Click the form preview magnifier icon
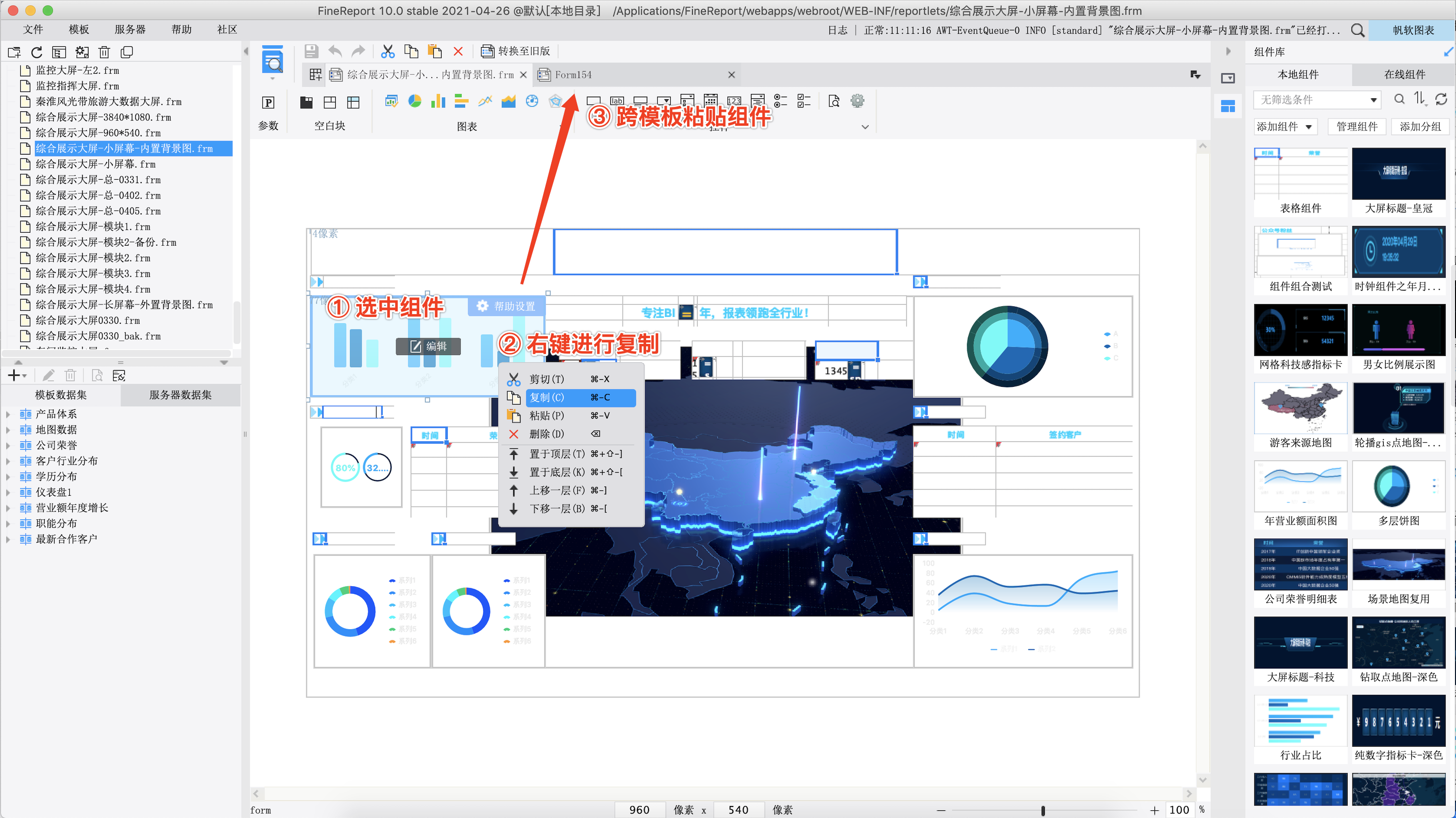Viewport: 1456px width, 818px height. [273, 61]
